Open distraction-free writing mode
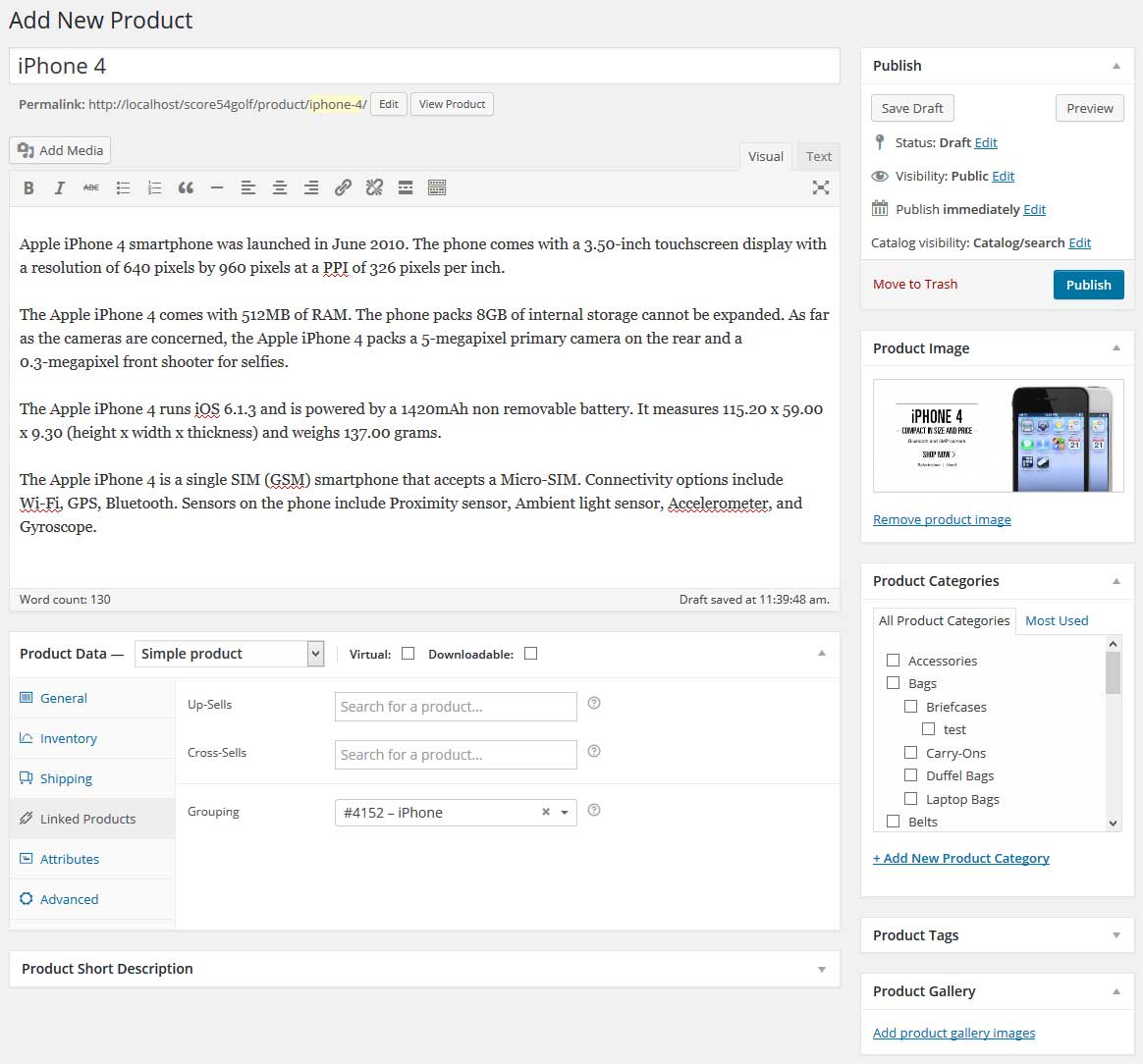The width and height of the screenshot is (1143, 1064). (821, 186)
